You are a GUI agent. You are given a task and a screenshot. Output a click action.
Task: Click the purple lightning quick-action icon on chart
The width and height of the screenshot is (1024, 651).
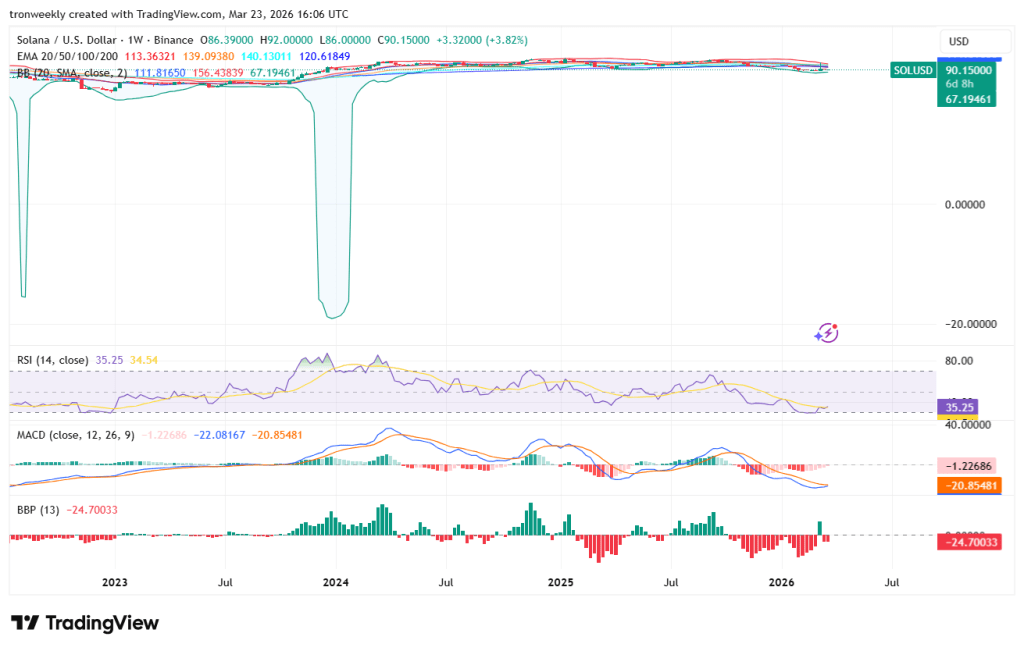826,332
